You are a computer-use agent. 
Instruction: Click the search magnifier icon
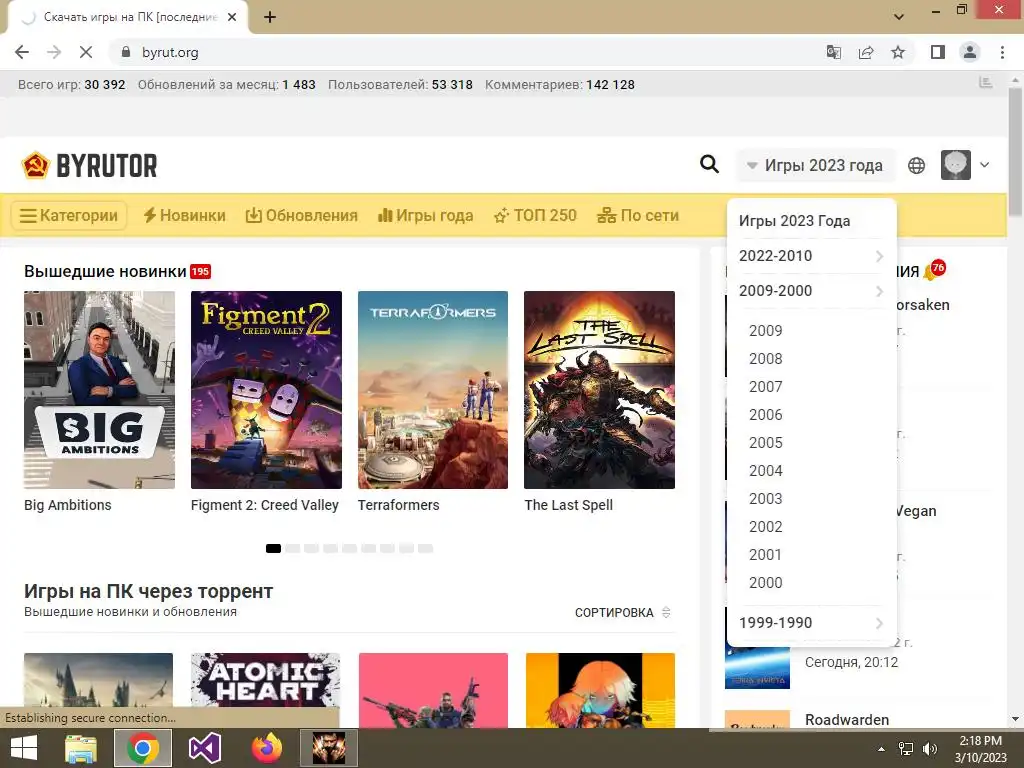click(x=709, y=164)
